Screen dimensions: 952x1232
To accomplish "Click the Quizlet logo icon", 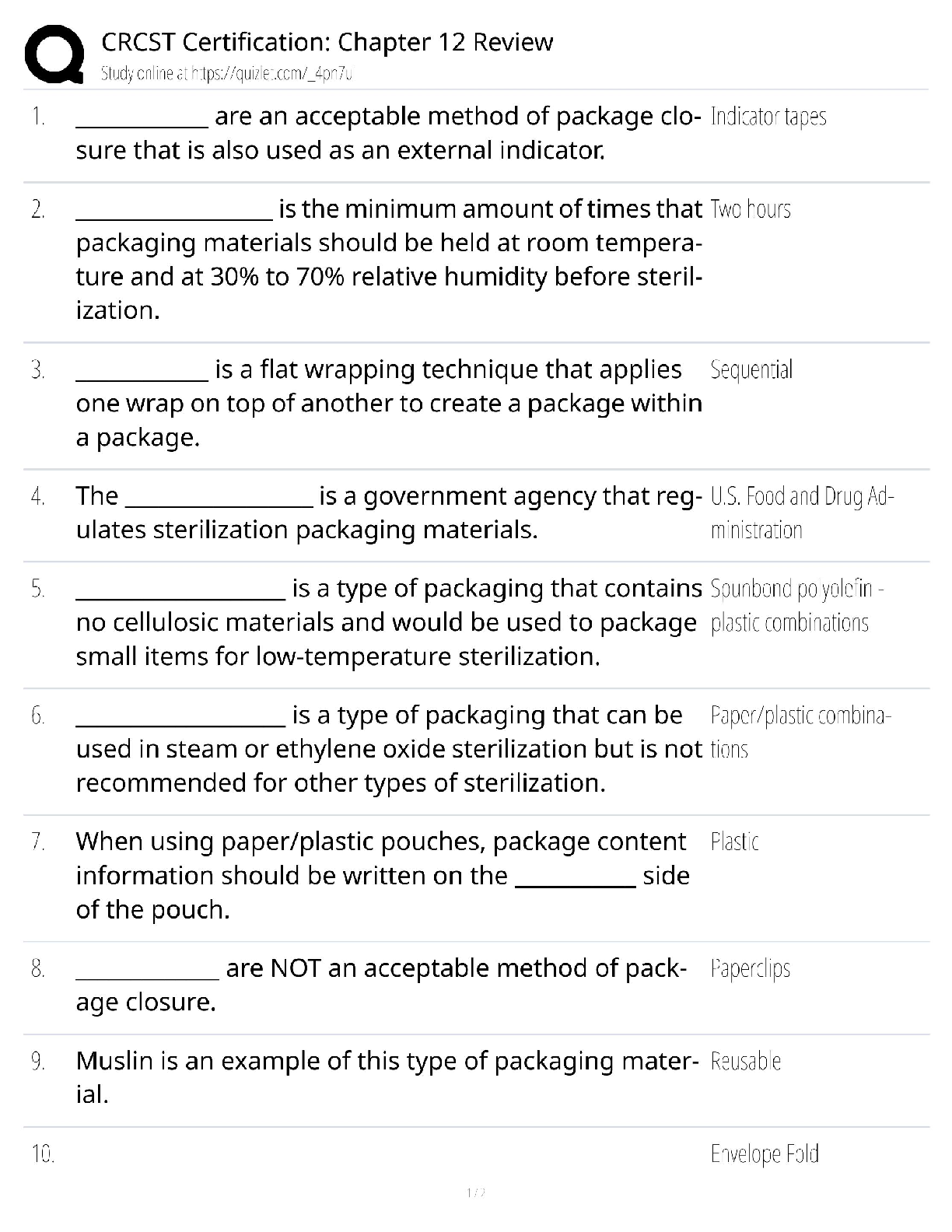I will point(54,53).
